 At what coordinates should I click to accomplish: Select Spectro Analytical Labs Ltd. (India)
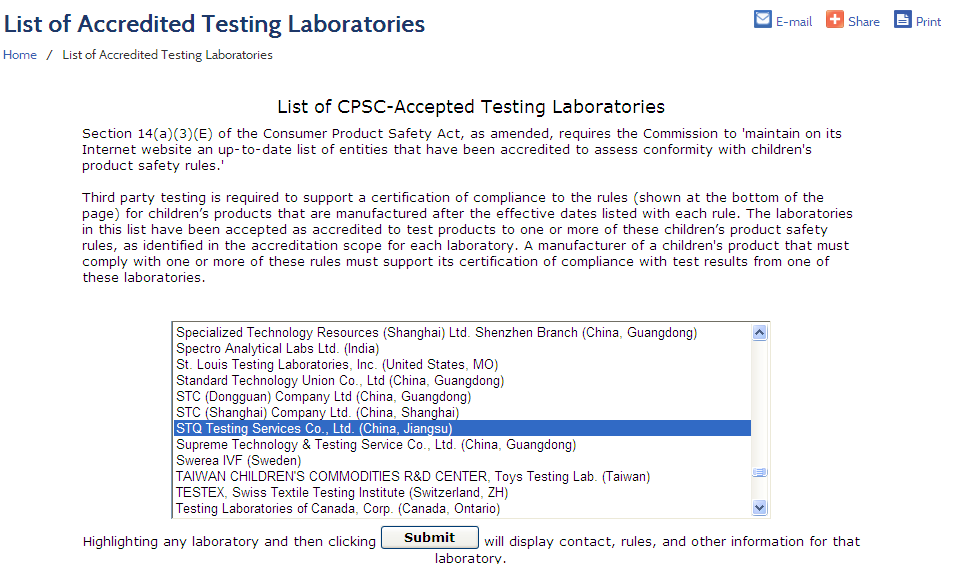click(x=277, y=349)
